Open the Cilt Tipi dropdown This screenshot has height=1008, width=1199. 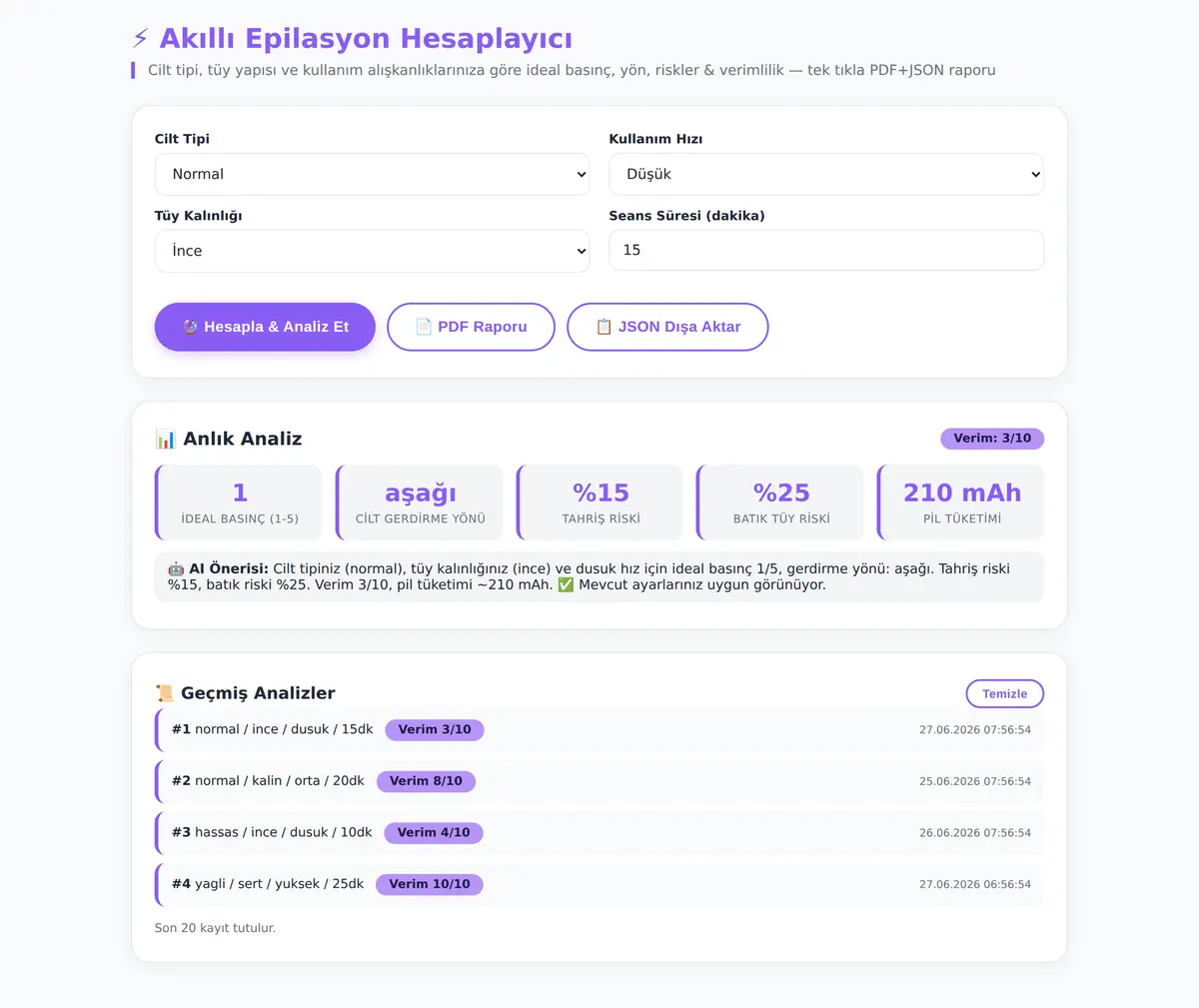[372, 174]
